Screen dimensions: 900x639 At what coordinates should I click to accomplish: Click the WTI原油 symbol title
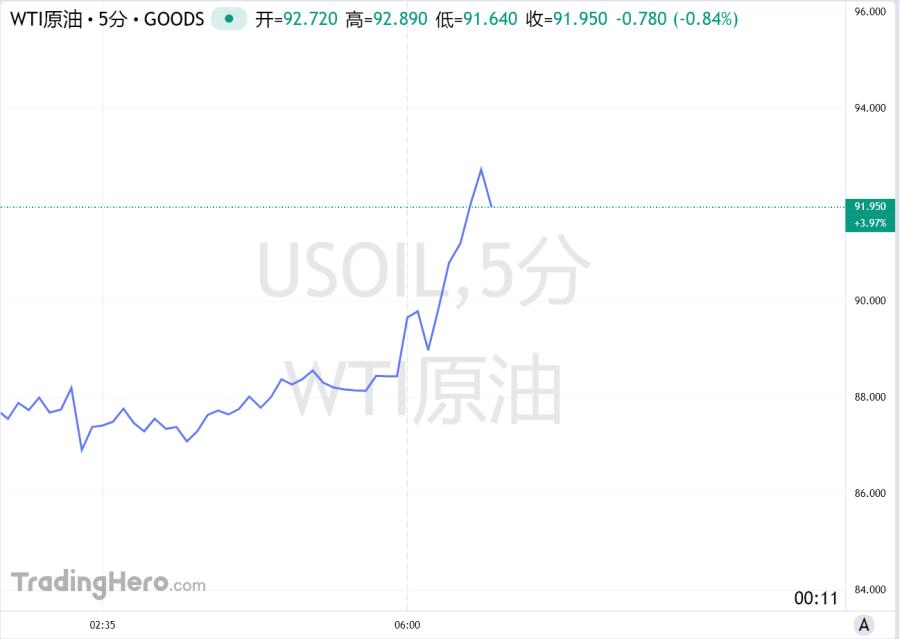coord(46,18)
